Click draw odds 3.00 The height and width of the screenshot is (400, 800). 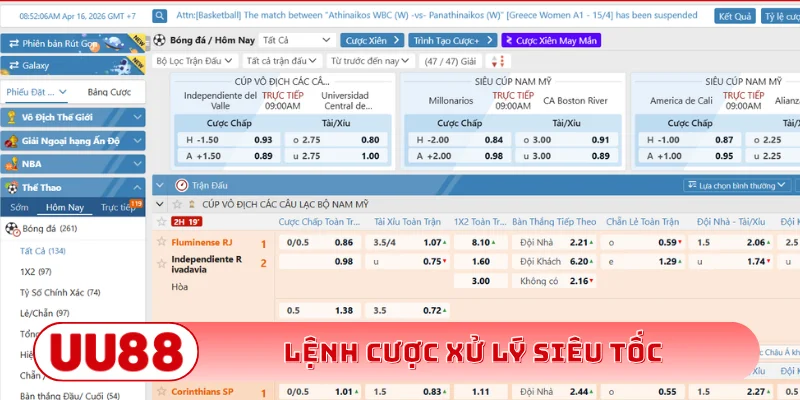pos(481,281)
